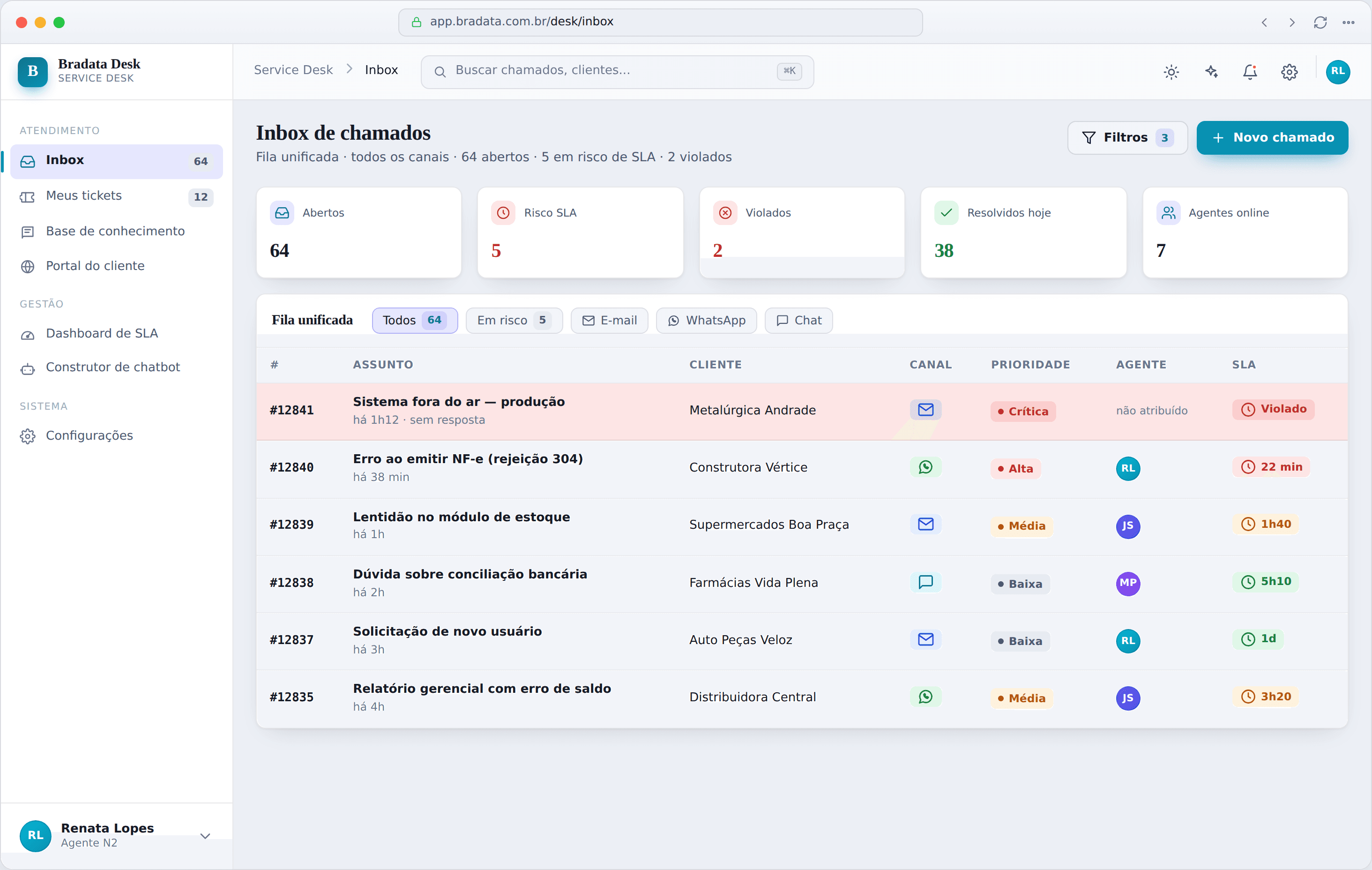
Task: Select the Em risco filter tab
Action: [x=514, y=321]
